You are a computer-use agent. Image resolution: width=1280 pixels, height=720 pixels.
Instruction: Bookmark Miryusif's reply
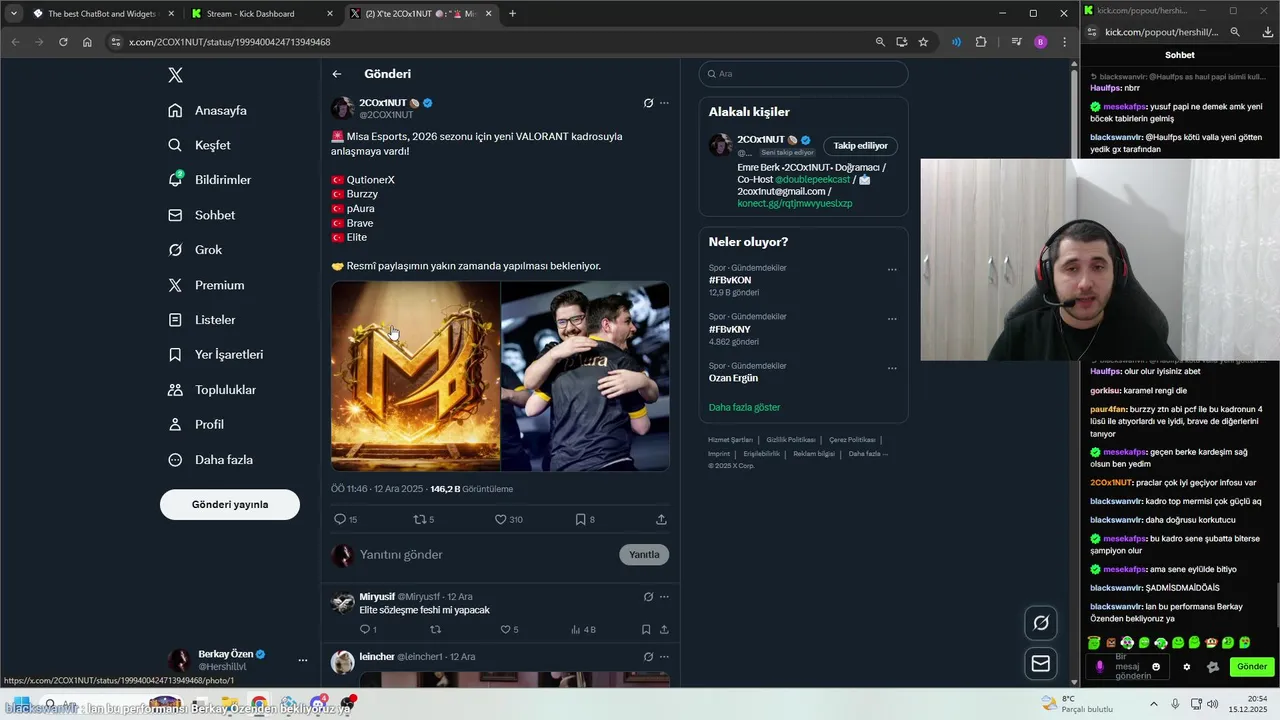[646, 629]
